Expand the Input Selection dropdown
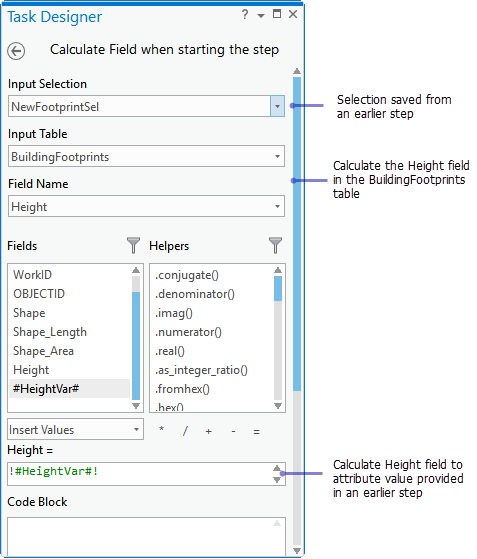Screen dimensions: 477x559 pos(277,106)
